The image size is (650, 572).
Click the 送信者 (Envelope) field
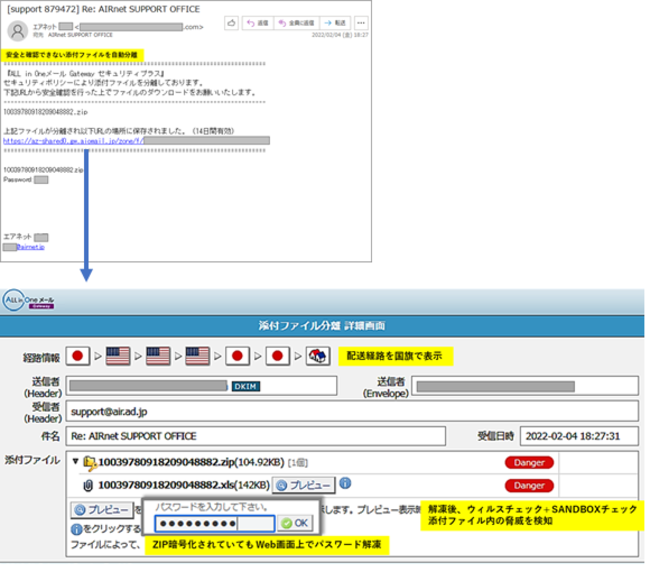click(525, 386)
